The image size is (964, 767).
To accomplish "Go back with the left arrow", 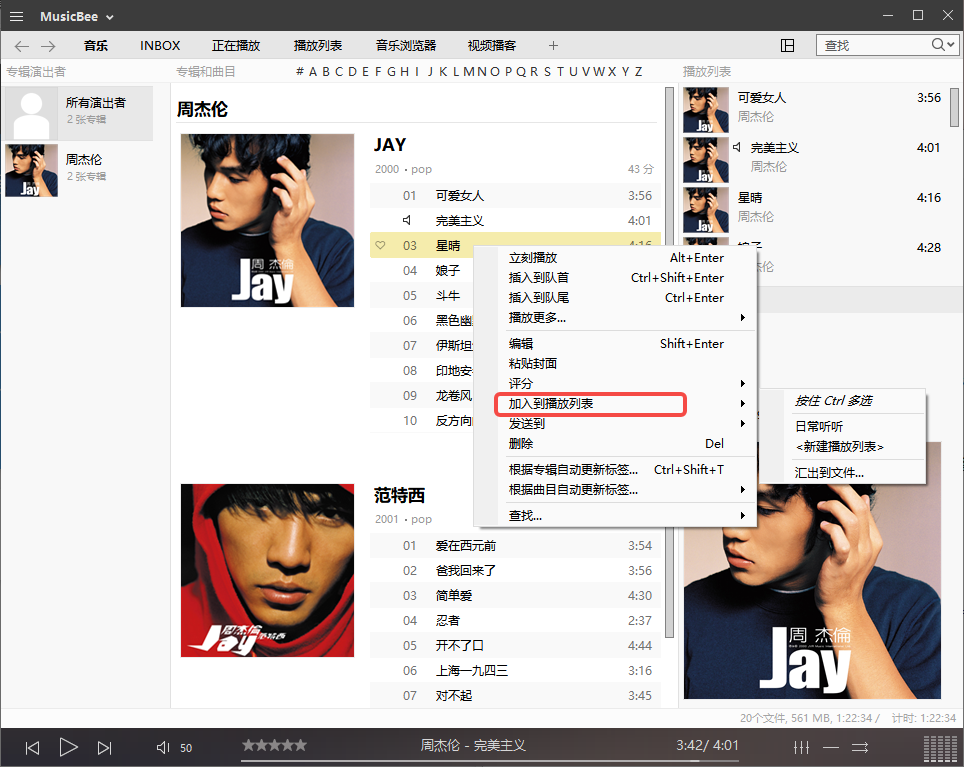I will (x=22, y=46).
